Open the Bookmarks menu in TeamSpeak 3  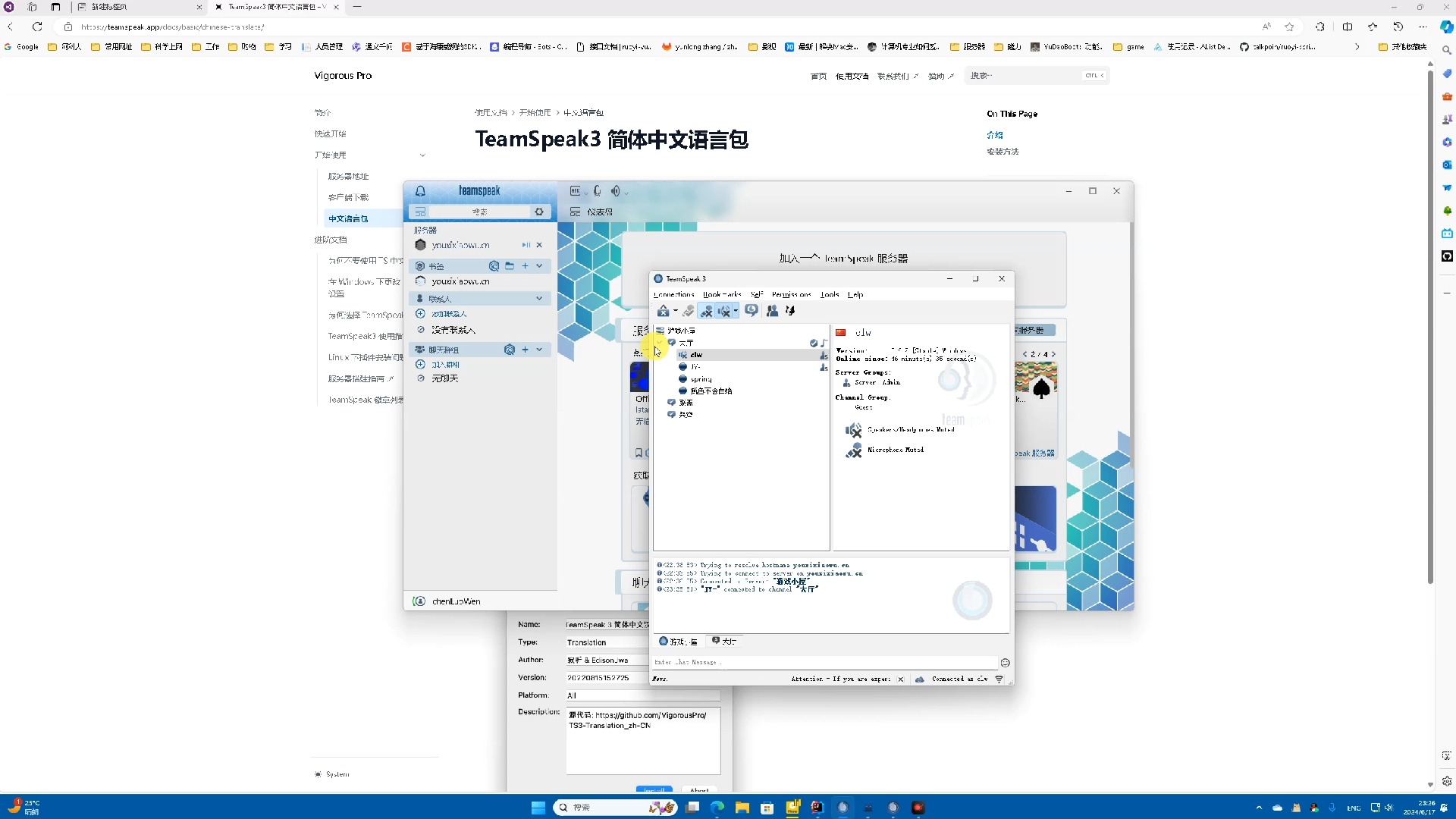pos(722,294)
